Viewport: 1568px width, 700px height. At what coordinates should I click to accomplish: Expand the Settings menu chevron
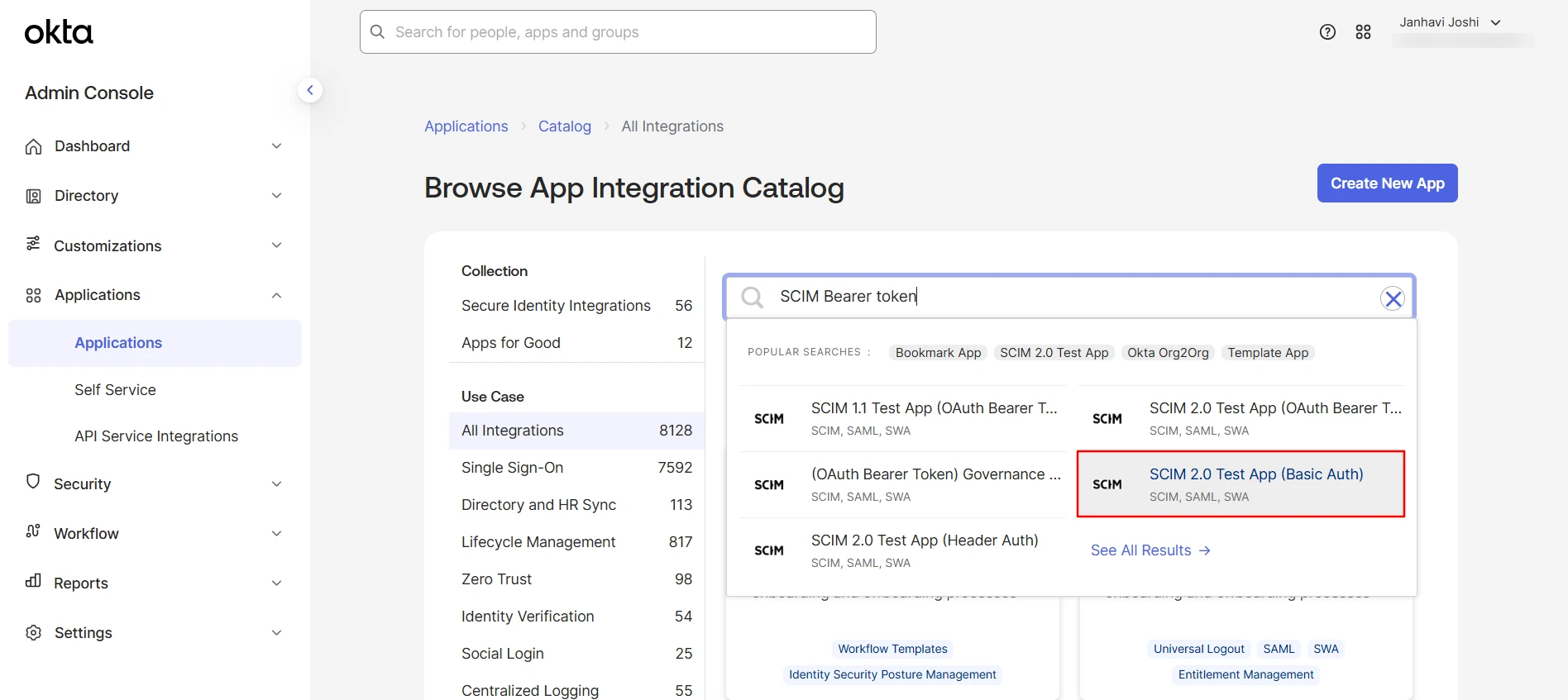(x=277, y=632)
